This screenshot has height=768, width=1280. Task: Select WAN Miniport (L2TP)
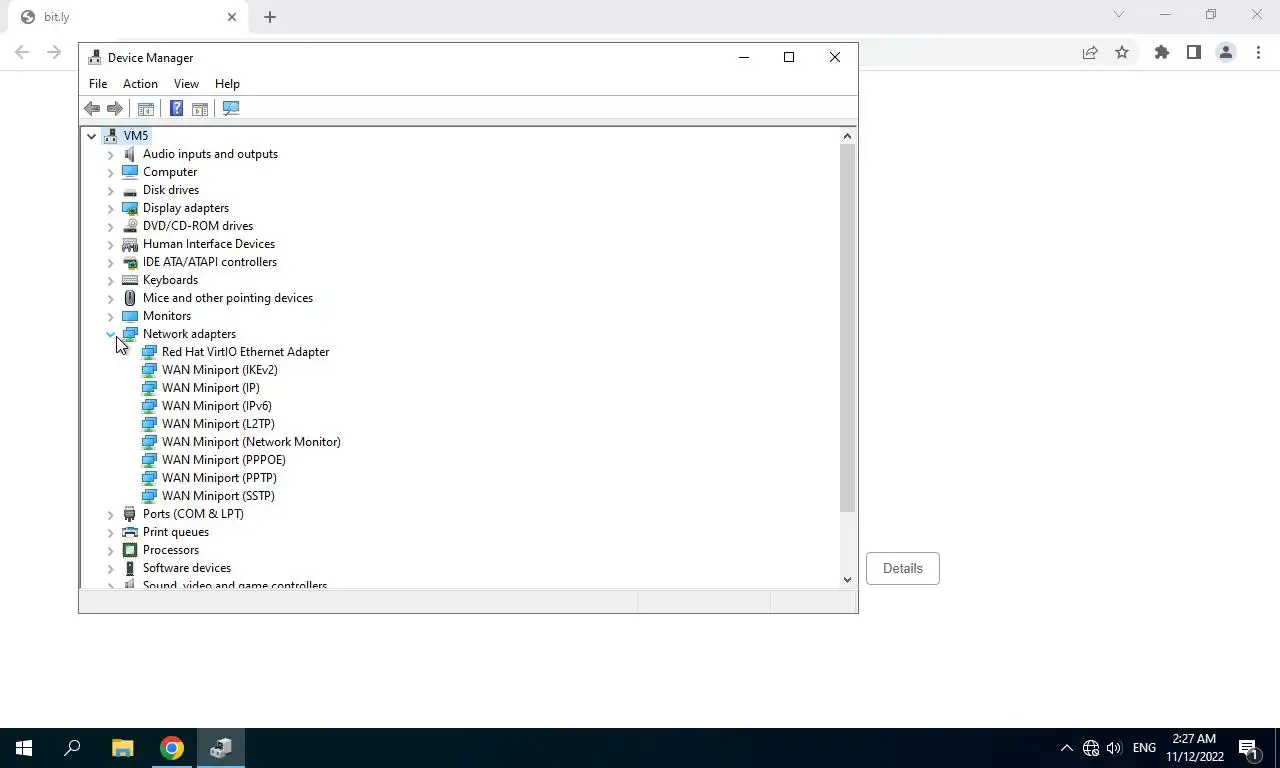point(218,424)
